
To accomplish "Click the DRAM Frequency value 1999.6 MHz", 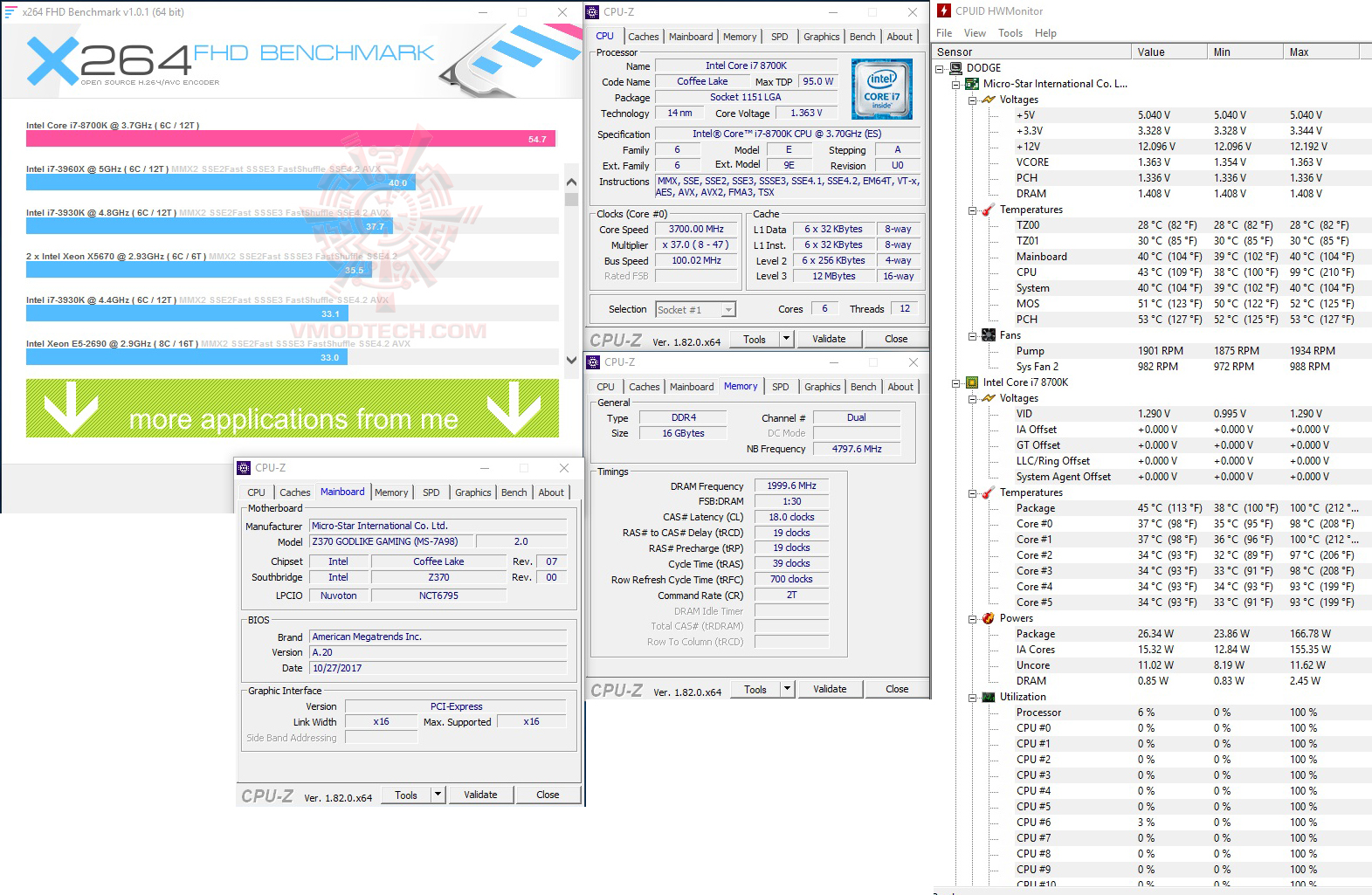I will 791,485.
